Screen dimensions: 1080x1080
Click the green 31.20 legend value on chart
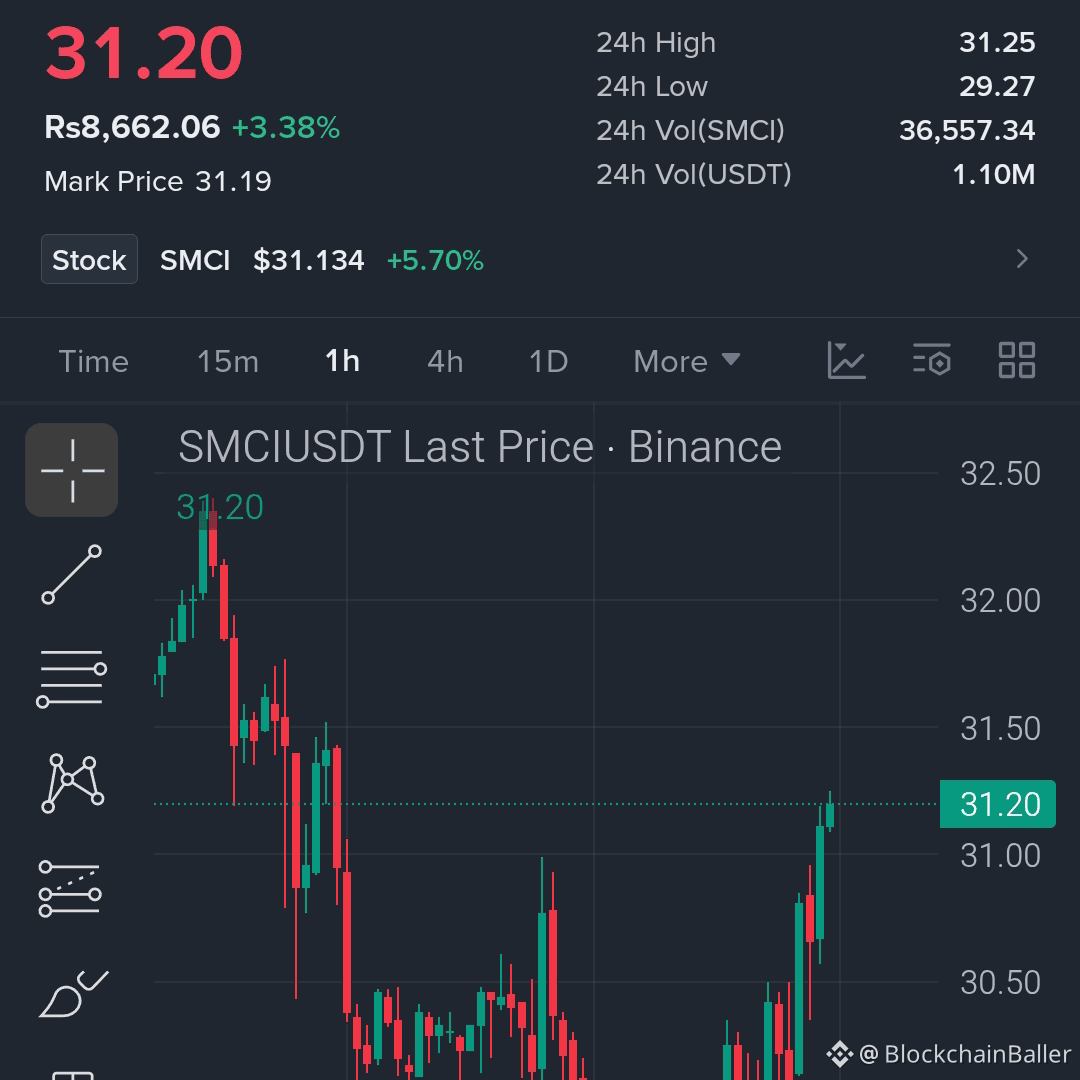[x=220, y=507]
